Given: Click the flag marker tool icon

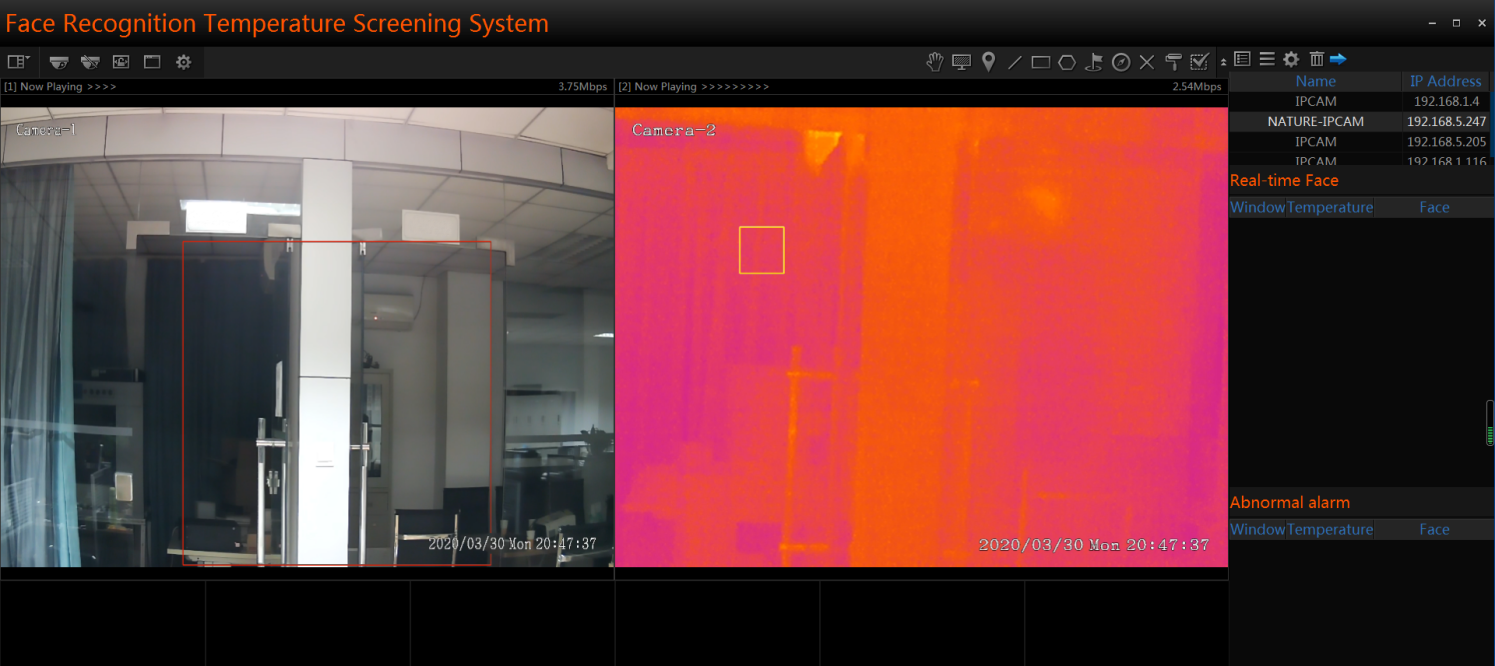Looking at the screenshot, I should 1094,62.
